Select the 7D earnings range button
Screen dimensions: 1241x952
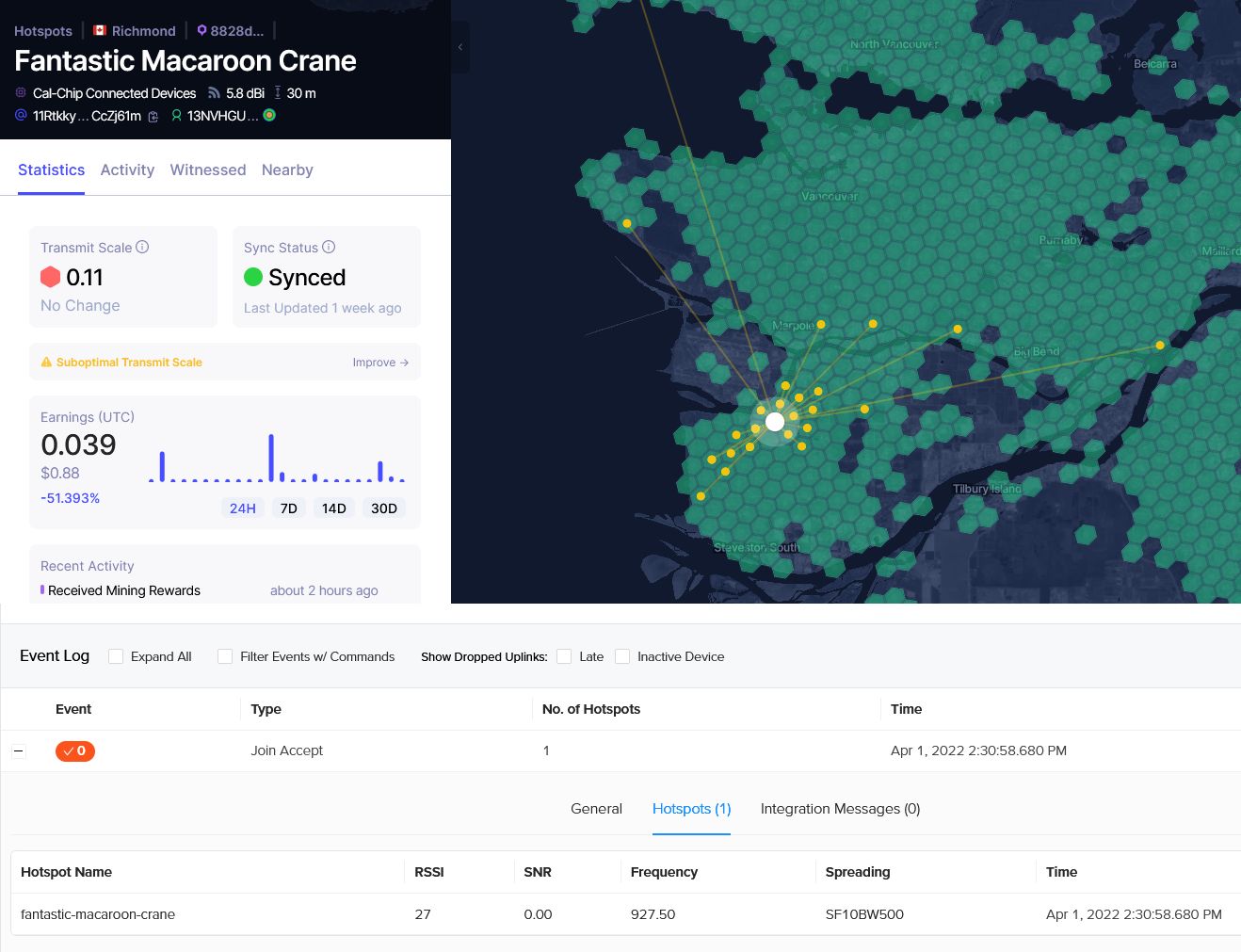tap(289, 508)
